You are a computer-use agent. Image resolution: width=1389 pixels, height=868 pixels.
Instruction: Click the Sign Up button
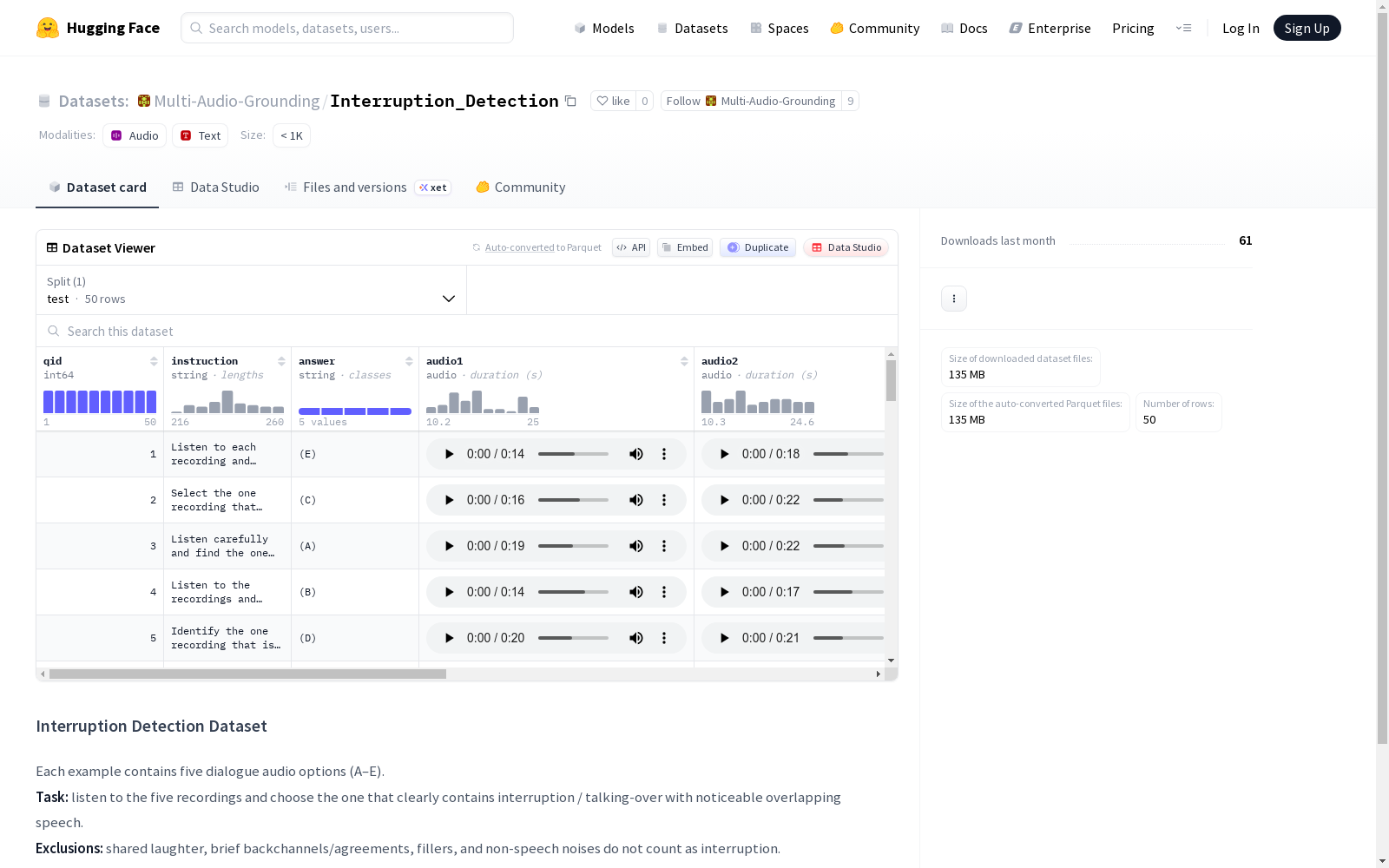1307,28
